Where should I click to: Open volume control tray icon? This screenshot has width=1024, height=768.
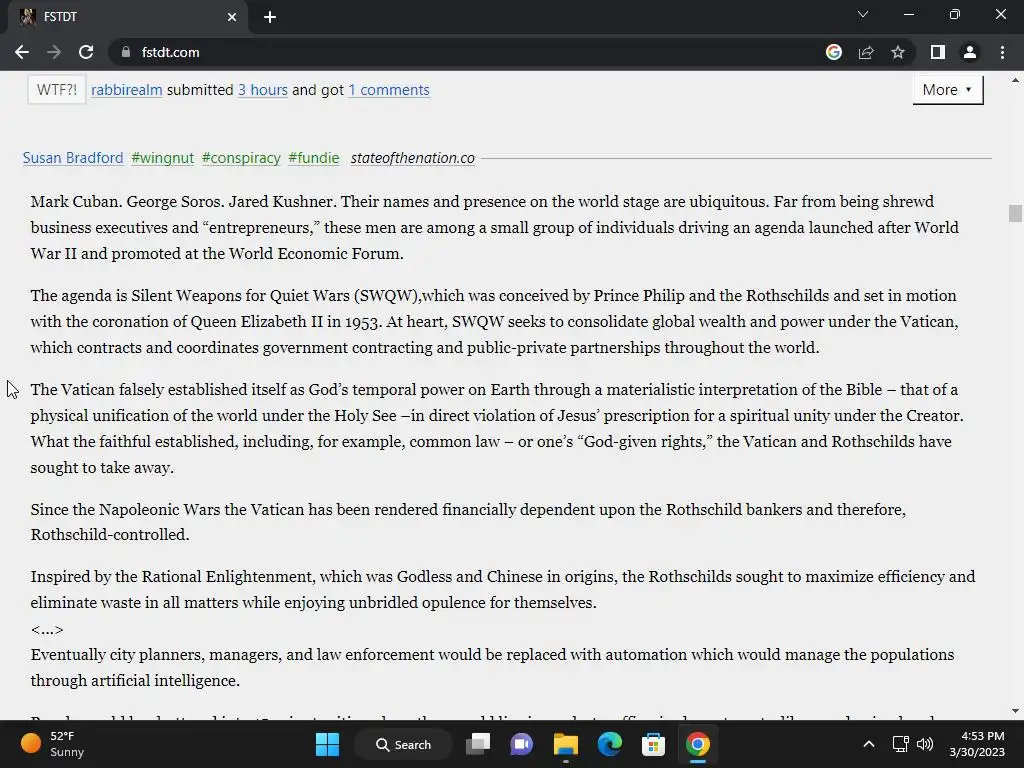(x=925, y=744)
